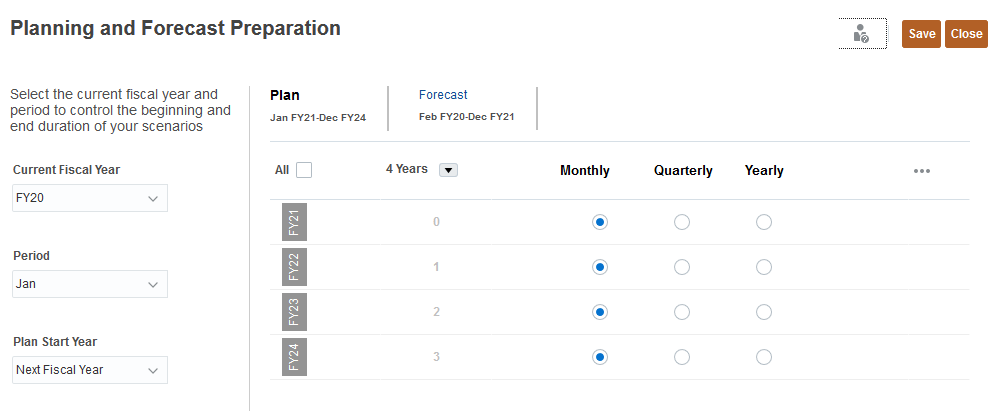This screenshot has height=411, width=996.
Task: Click the user assistance icon button
Action: [862, 34]
